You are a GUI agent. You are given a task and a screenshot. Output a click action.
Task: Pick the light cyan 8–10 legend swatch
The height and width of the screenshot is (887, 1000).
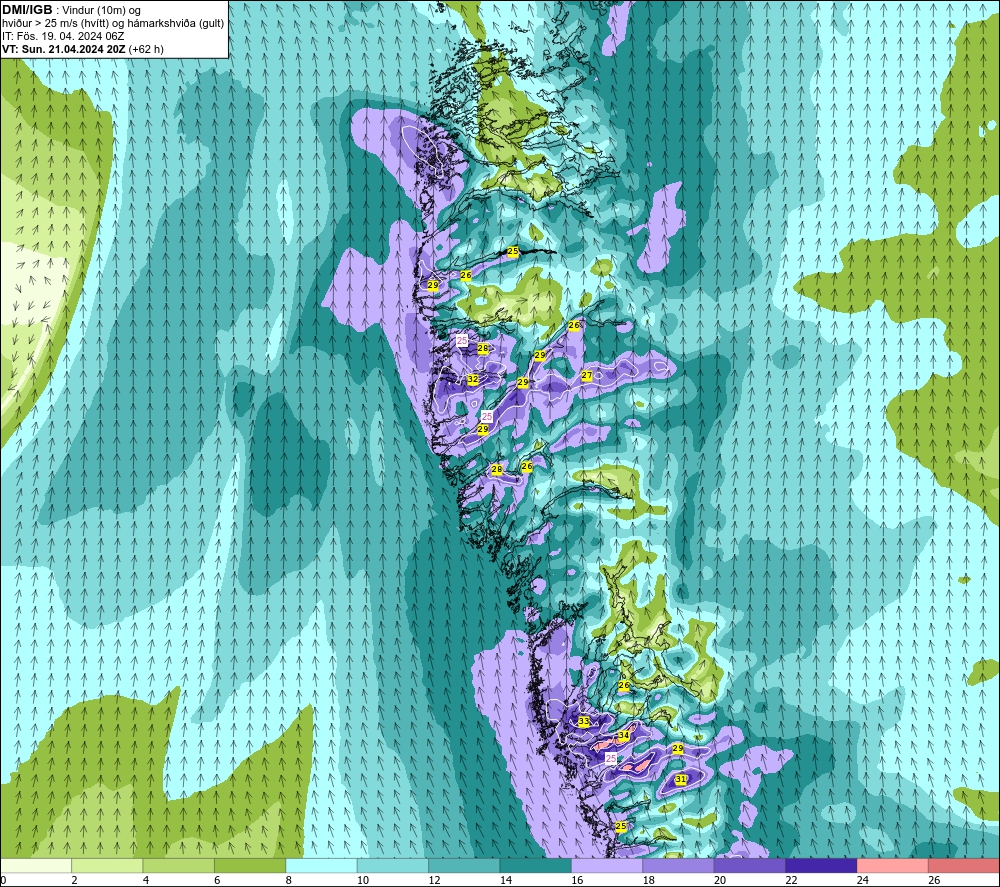click(x=321, y=866)
